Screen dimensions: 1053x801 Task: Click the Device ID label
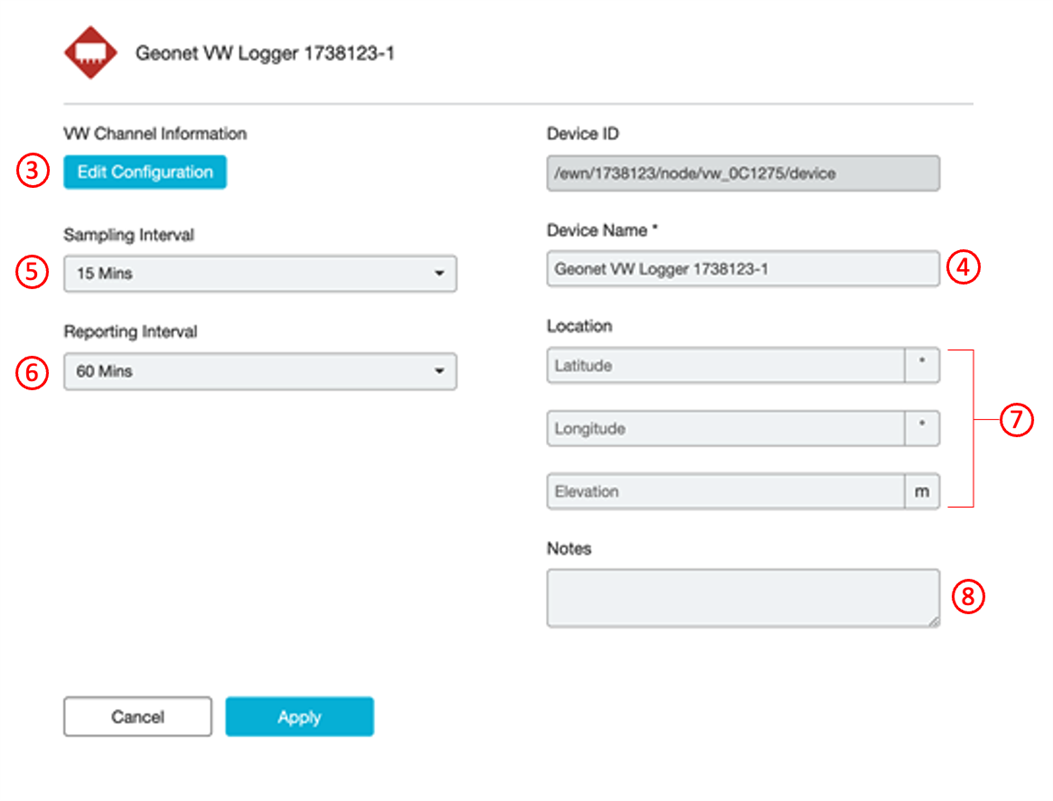pyautogui.click(x=583, y=134)
